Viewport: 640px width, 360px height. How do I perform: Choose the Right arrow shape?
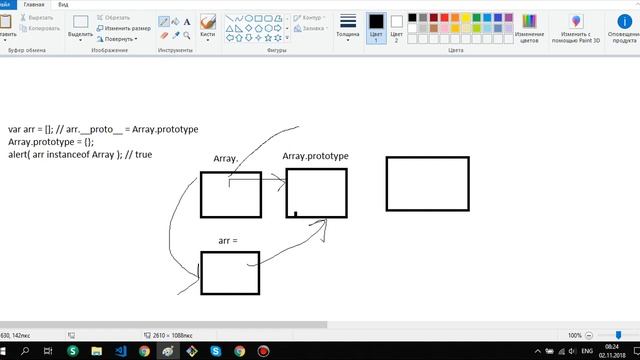coord(278,29)
